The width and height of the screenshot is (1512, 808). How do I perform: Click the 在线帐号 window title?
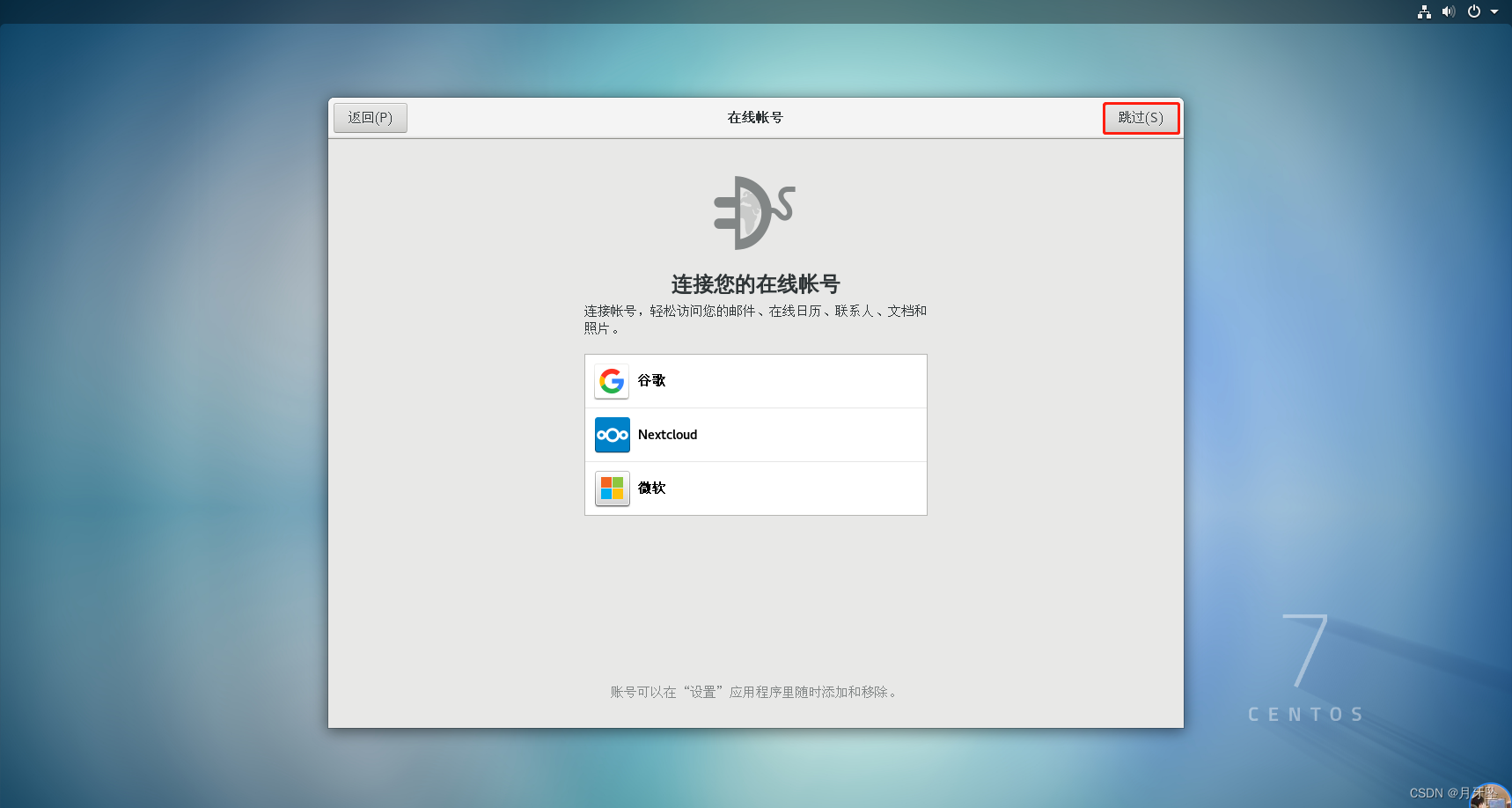coord(755,118)
